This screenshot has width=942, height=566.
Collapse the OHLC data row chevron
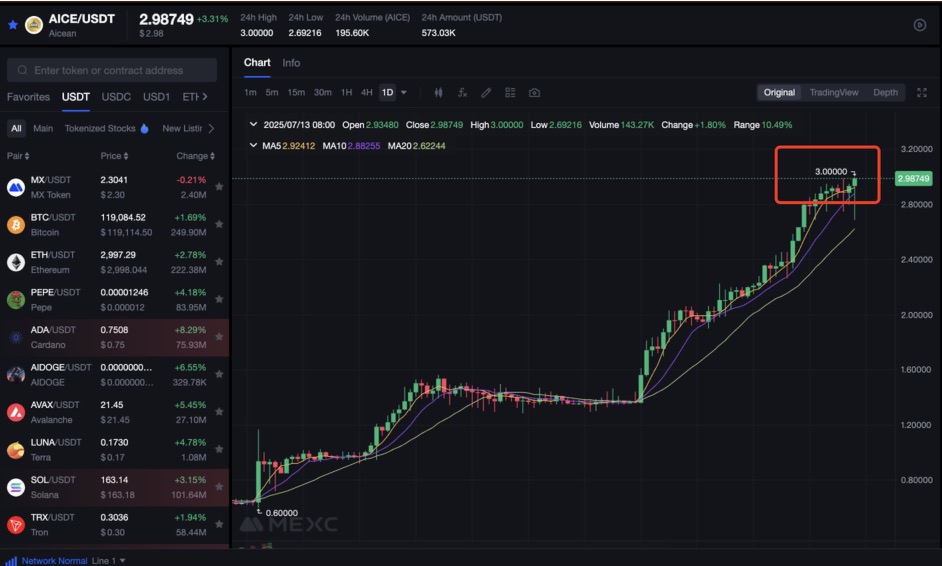click(253, 124)
